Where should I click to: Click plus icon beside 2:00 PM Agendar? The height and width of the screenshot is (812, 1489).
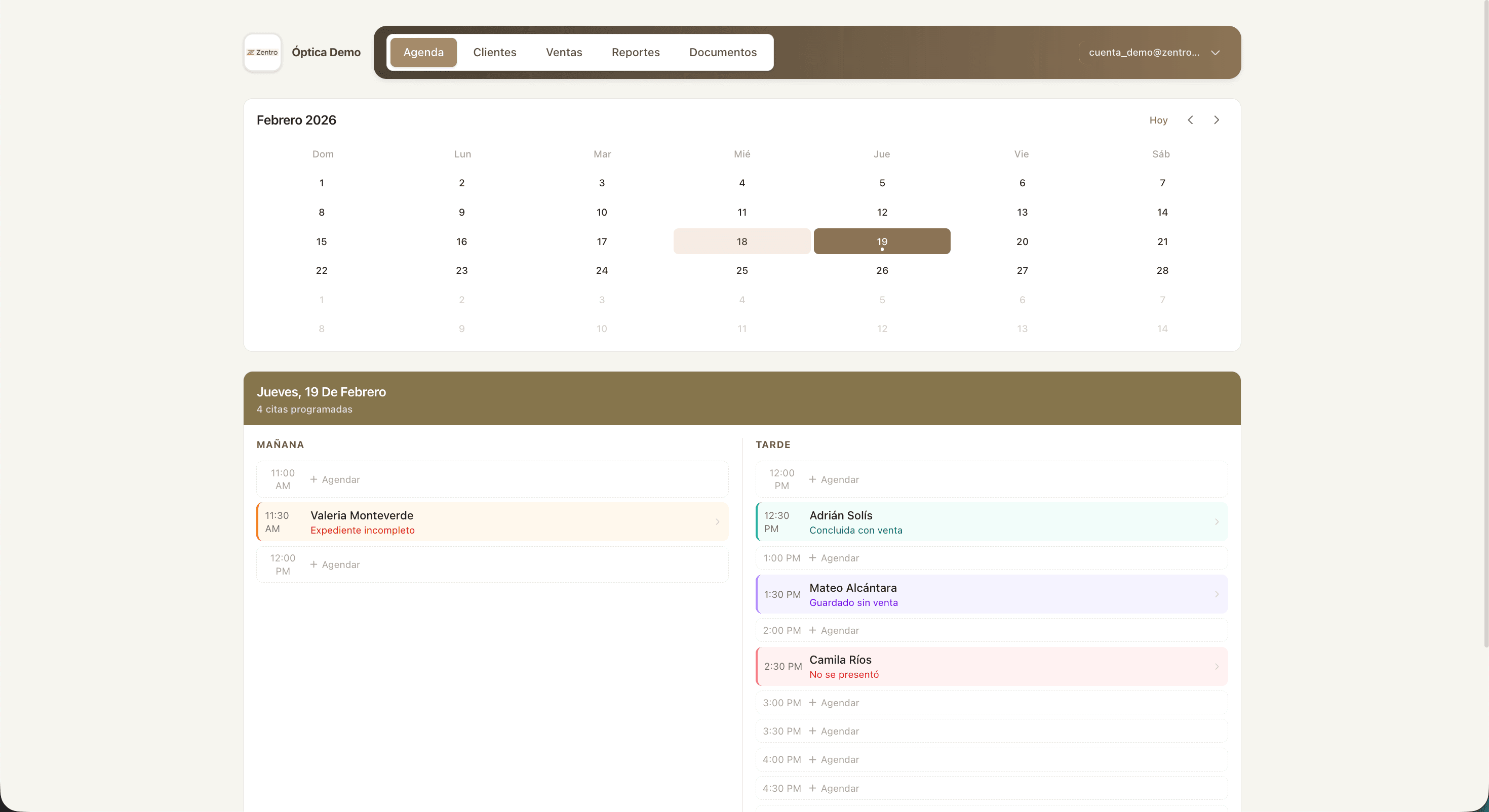coord(812,630)
